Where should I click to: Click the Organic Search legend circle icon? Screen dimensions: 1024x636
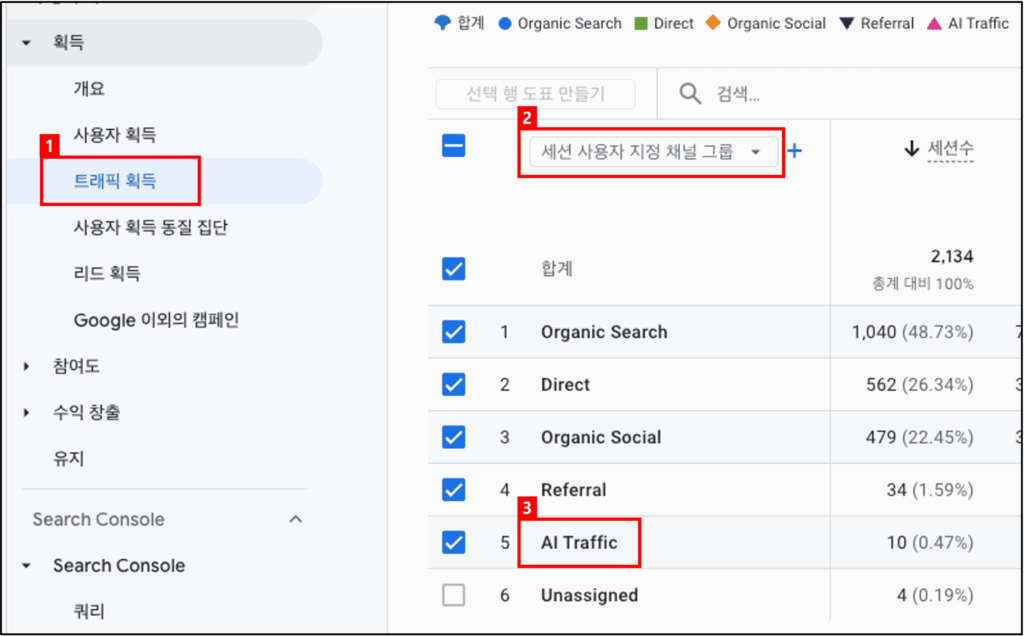pos(506,23)
